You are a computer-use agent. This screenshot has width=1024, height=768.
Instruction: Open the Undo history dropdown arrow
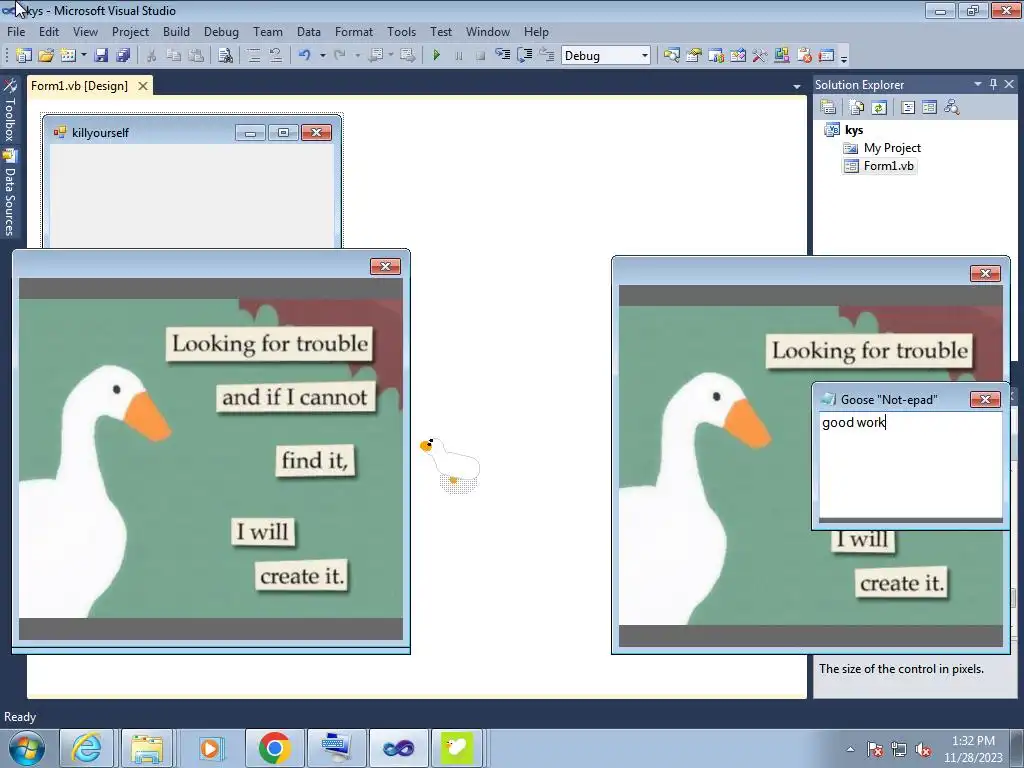click(323, 56)
